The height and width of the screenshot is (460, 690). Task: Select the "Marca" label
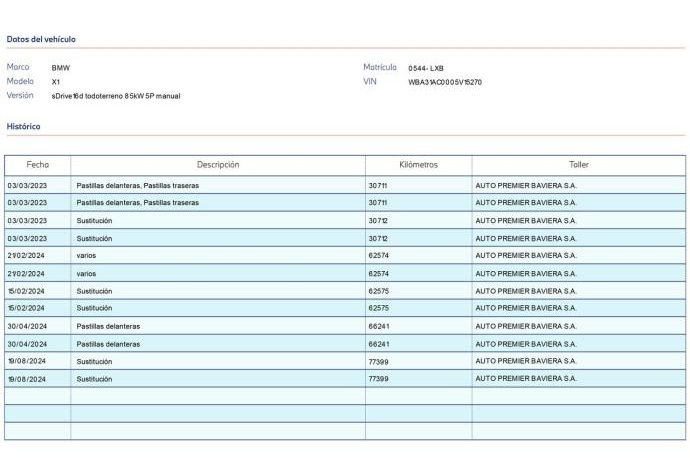click(18, 67)
